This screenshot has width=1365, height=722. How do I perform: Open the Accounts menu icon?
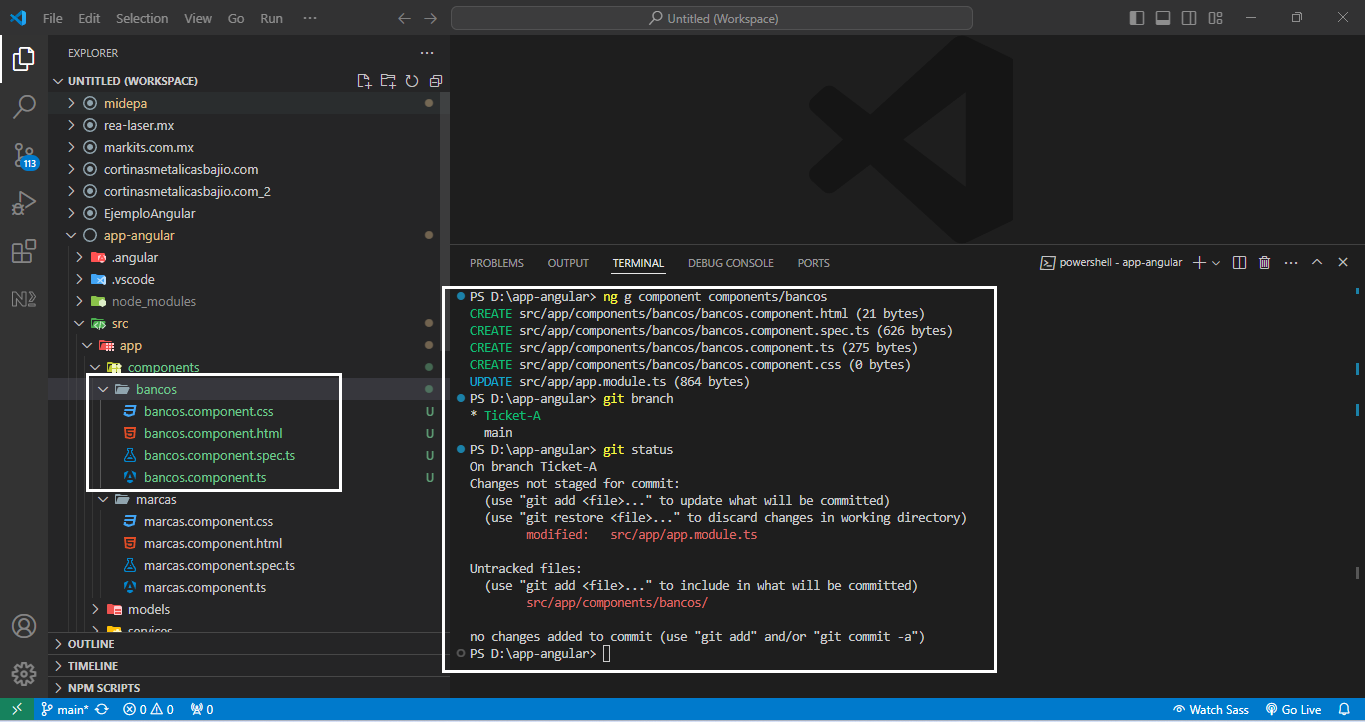tap(24, 626)
